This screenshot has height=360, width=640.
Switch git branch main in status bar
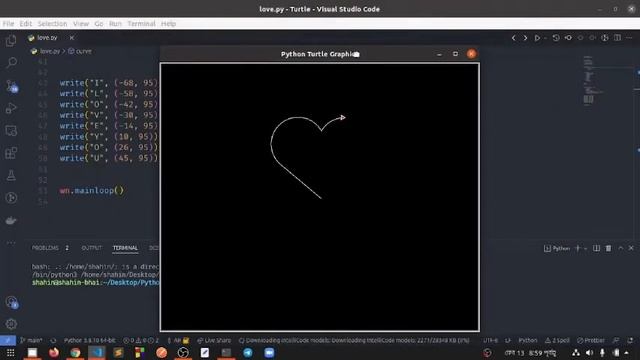[31, 340]
